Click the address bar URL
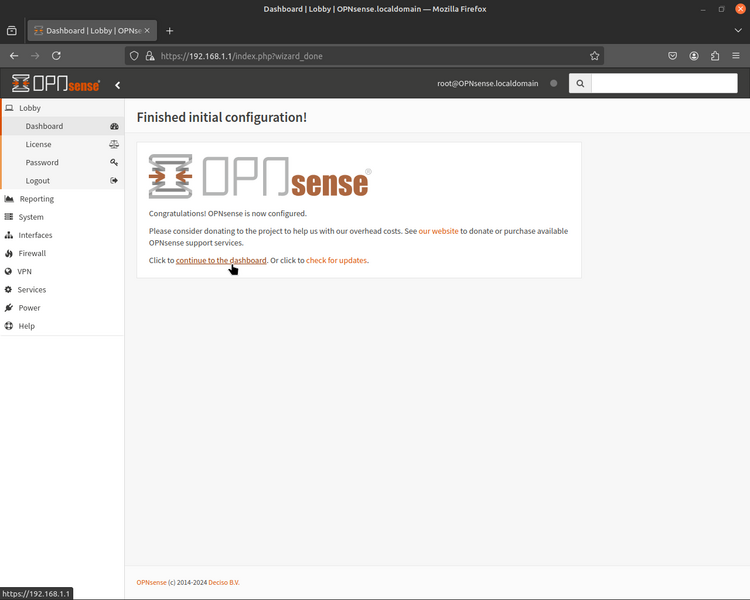Image resolution: width=750 pixels, height=600 pixels. [242, 56]
